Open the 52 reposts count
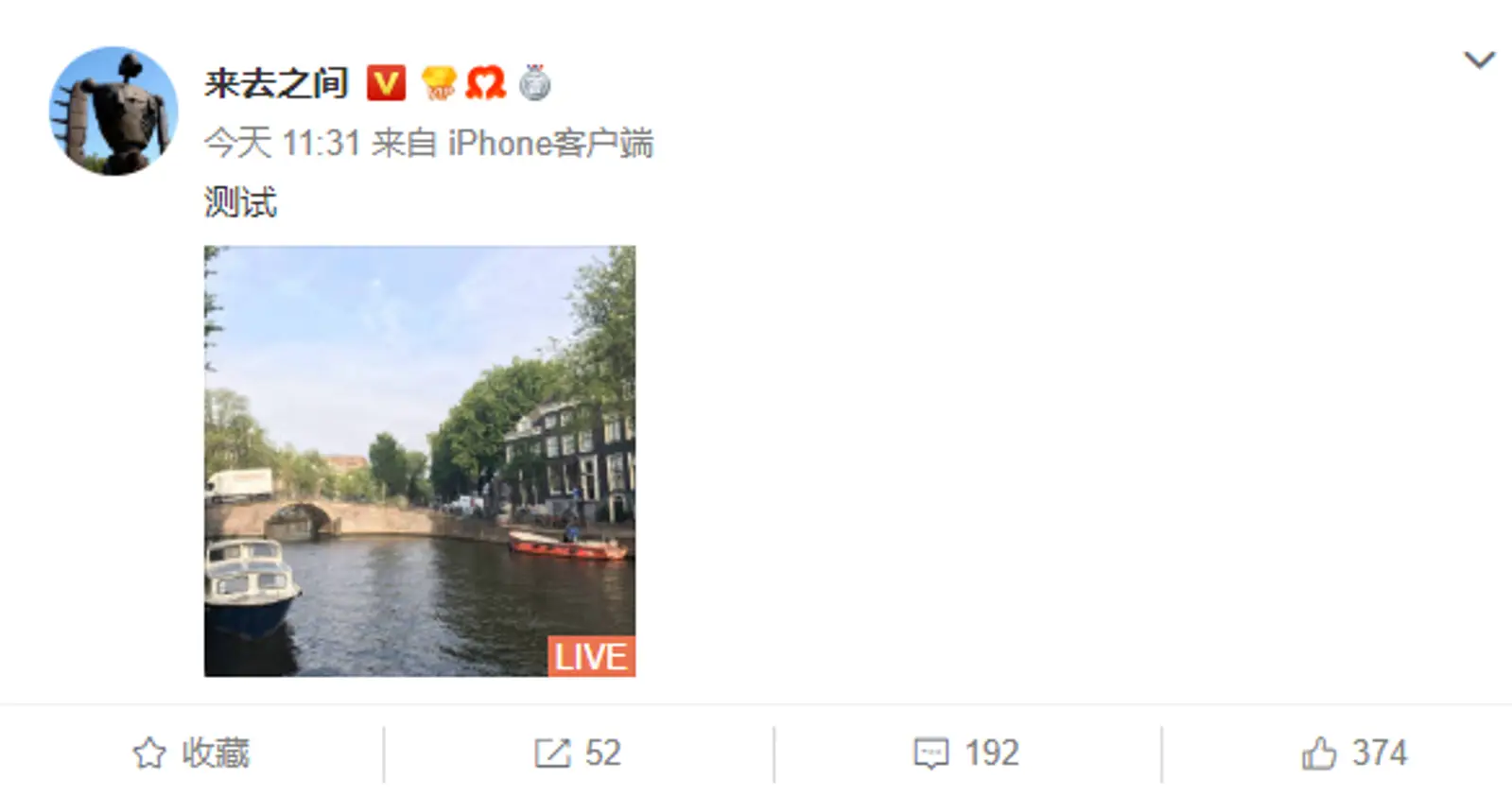 pyautogui.click(x=602, y=753)
